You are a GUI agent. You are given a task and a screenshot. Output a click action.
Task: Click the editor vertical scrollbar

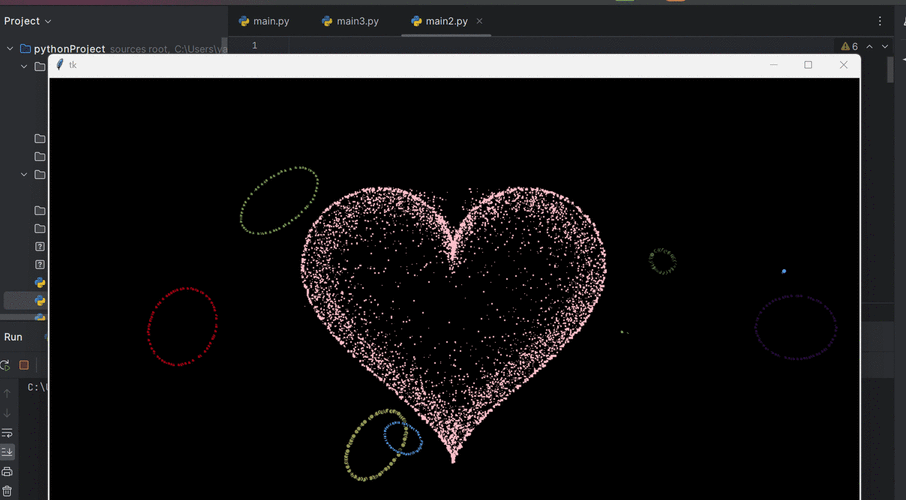[890, 70]
